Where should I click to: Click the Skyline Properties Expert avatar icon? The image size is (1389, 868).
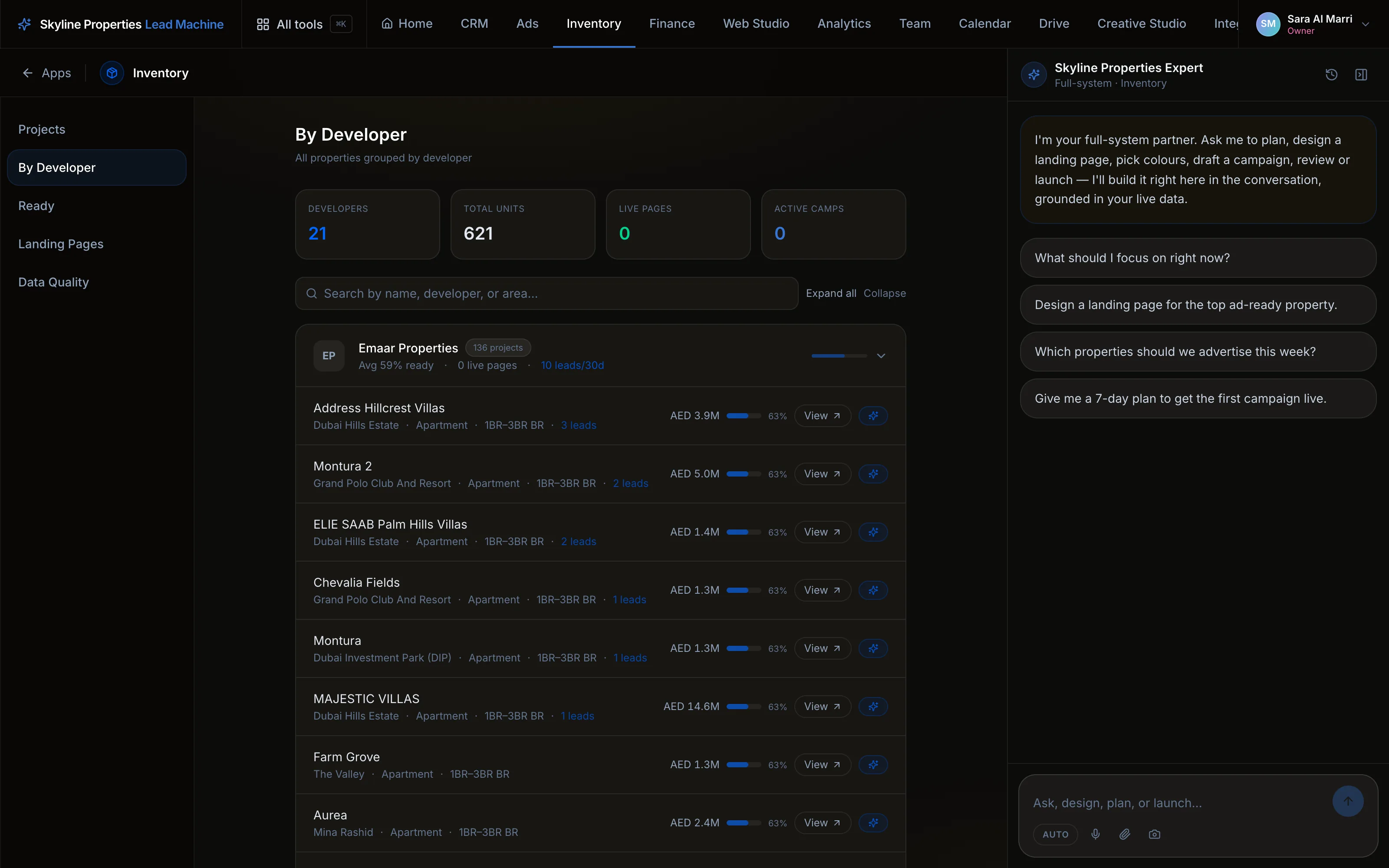coord(1034,75)
